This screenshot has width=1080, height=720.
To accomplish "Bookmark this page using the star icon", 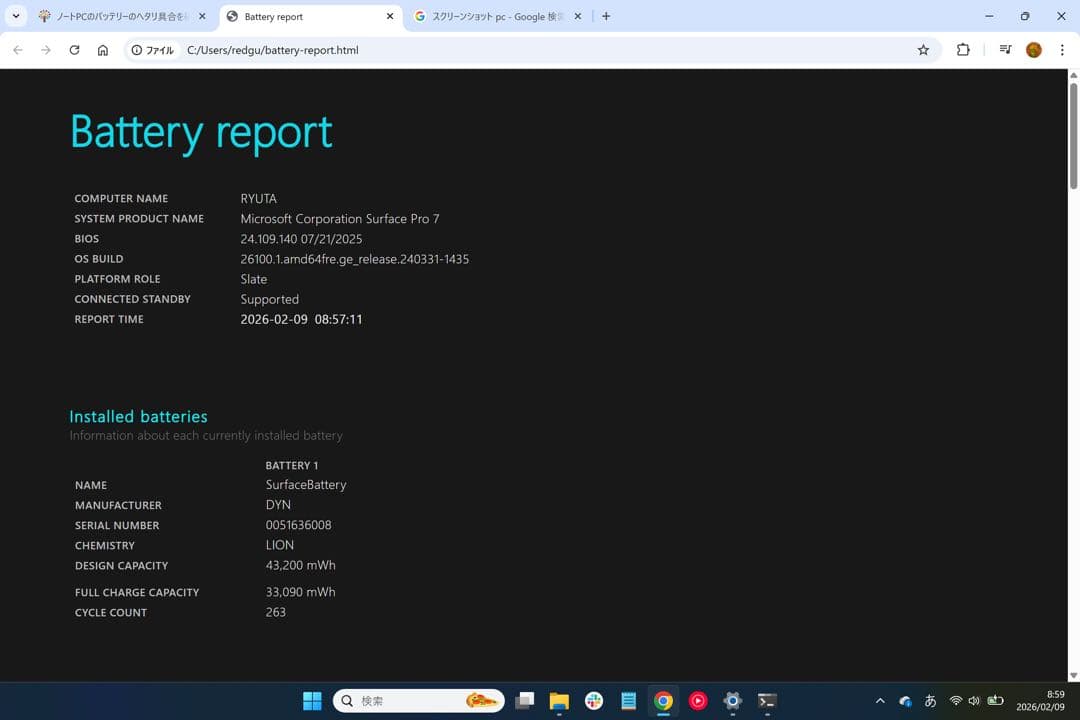I will pyautogui.click(x=923, y=49).
